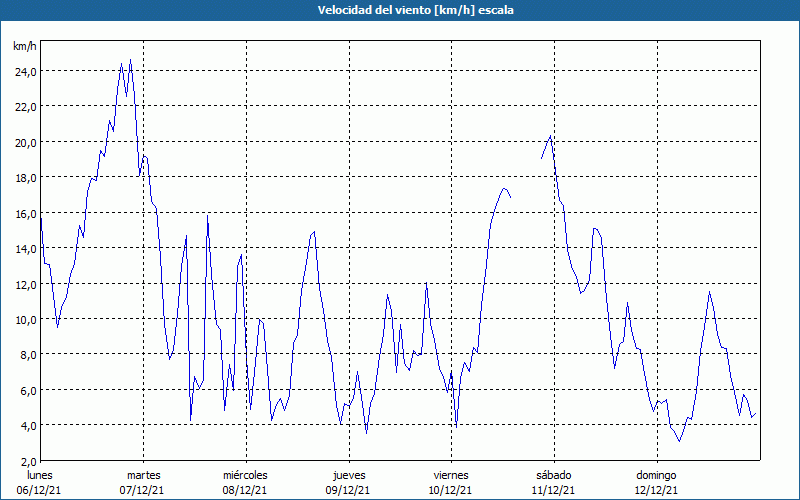Image resolution: width=800 pixels, height=500 pixels.
Task: Select the 16,0 y-axis value
Action: point(26,214)
